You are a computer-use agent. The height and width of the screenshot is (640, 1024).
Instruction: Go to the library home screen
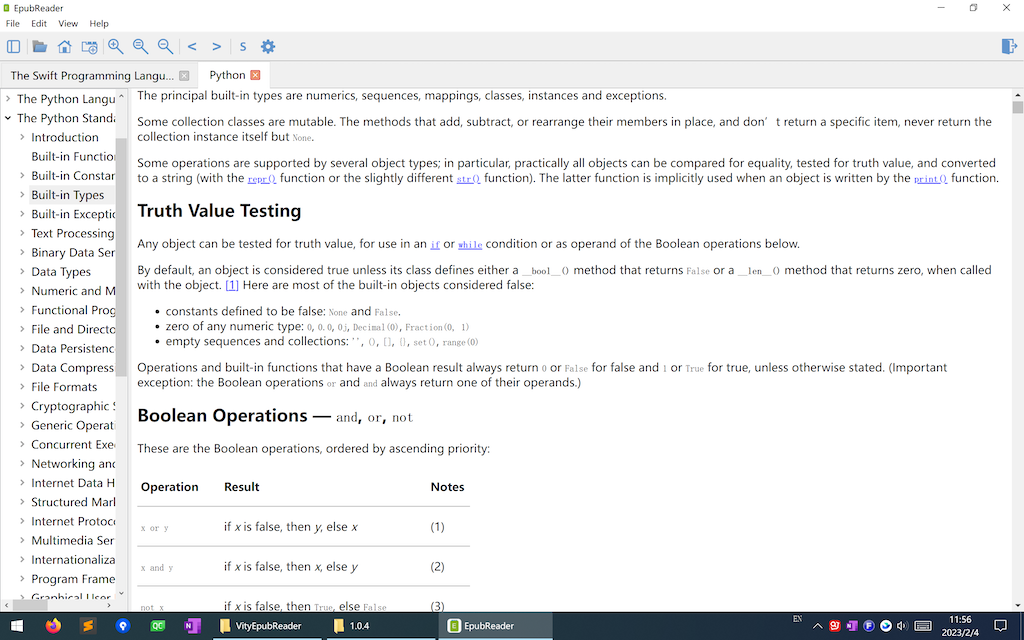(x=63, y=46)
